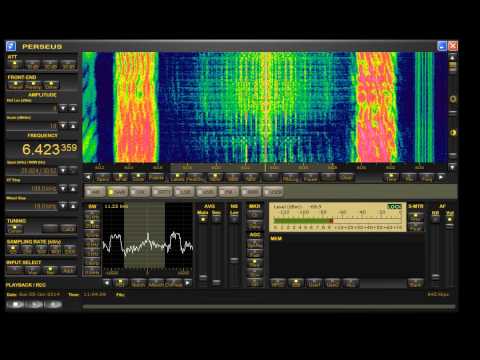This screenshot has height=360, width=480.
Task: Select SAM demodulation mode
Action: [117, 192]
